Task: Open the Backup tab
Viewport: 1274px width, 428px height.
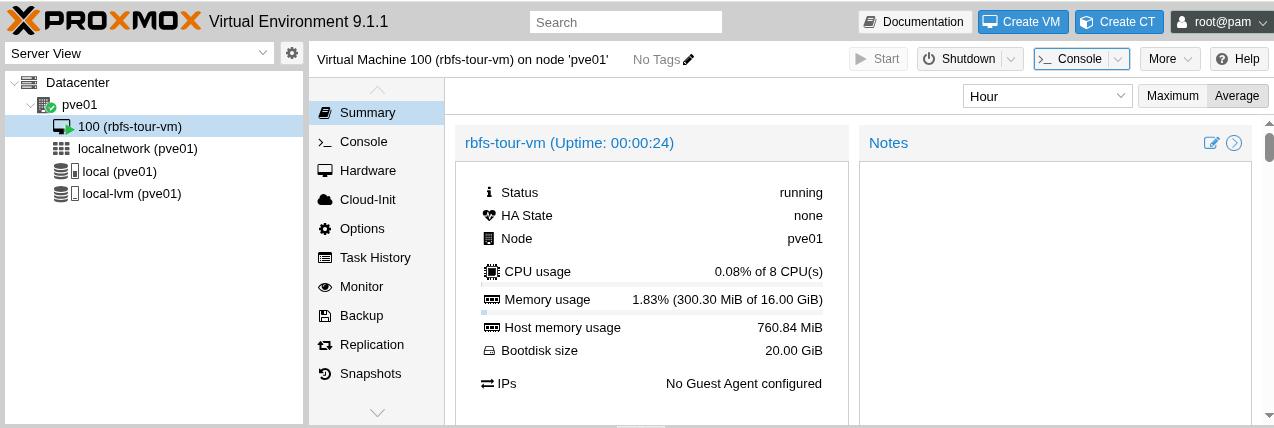Action: tap(377, 316)
